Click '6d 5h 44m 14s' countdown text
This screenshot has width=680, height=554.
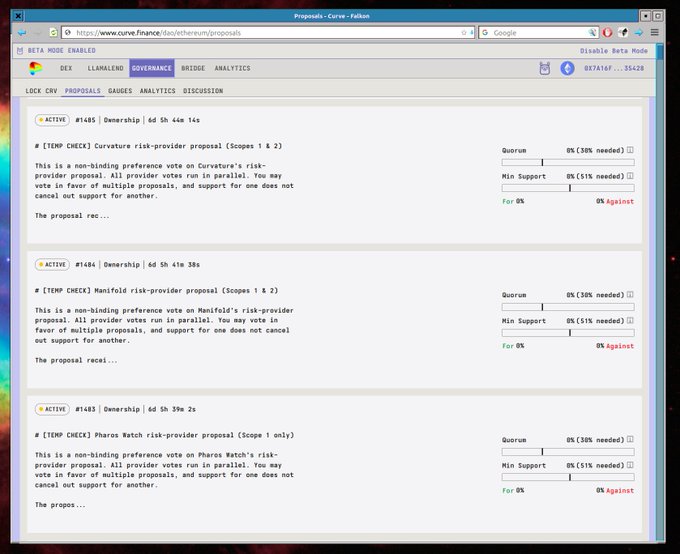coord(174,120)
